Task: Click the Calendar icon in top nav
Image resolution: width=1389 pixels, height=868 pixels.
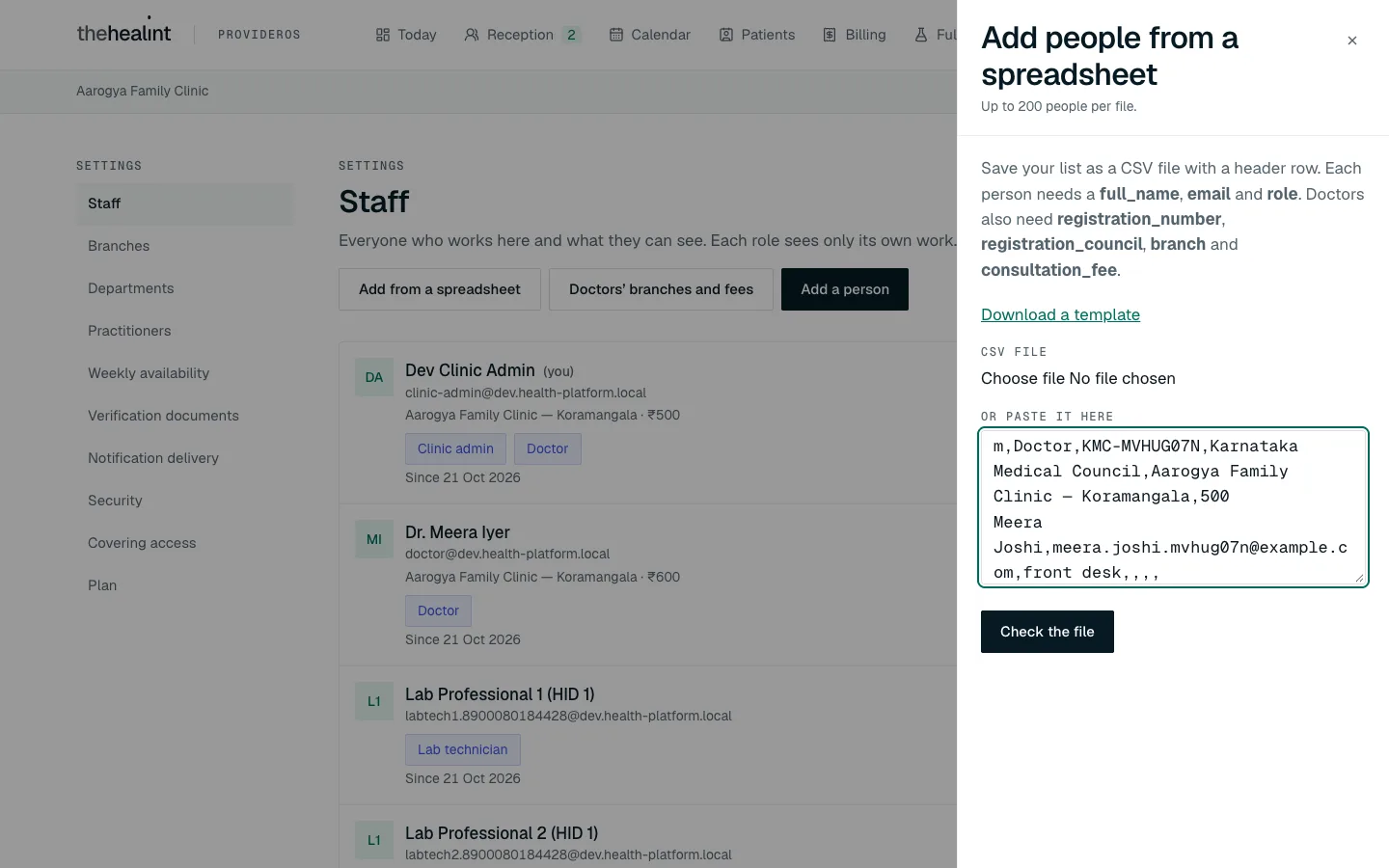Action: (x=616, y=35)
